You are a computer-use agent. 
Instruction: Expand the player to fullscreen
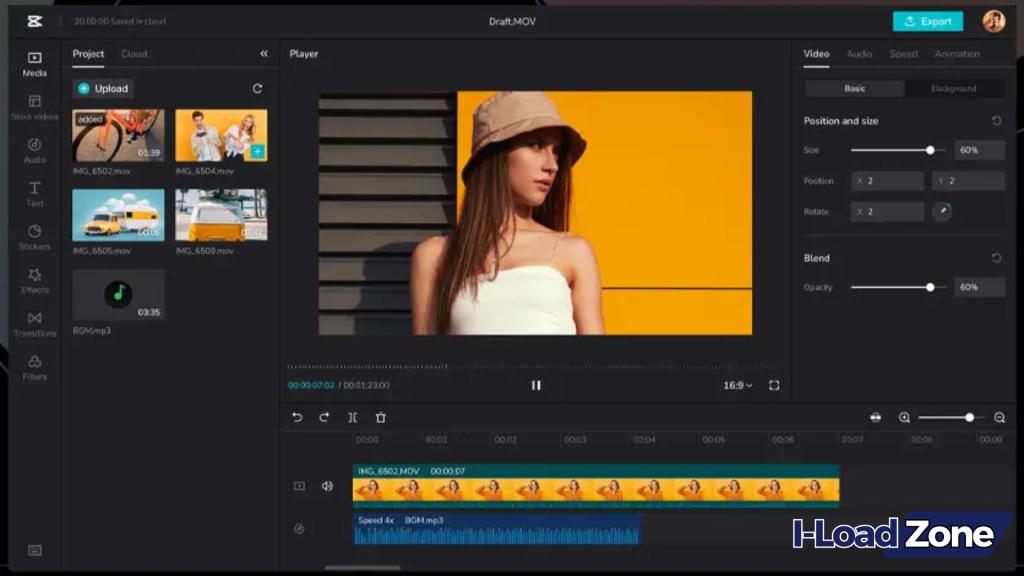pyautogui.click(x=774, y=384)
